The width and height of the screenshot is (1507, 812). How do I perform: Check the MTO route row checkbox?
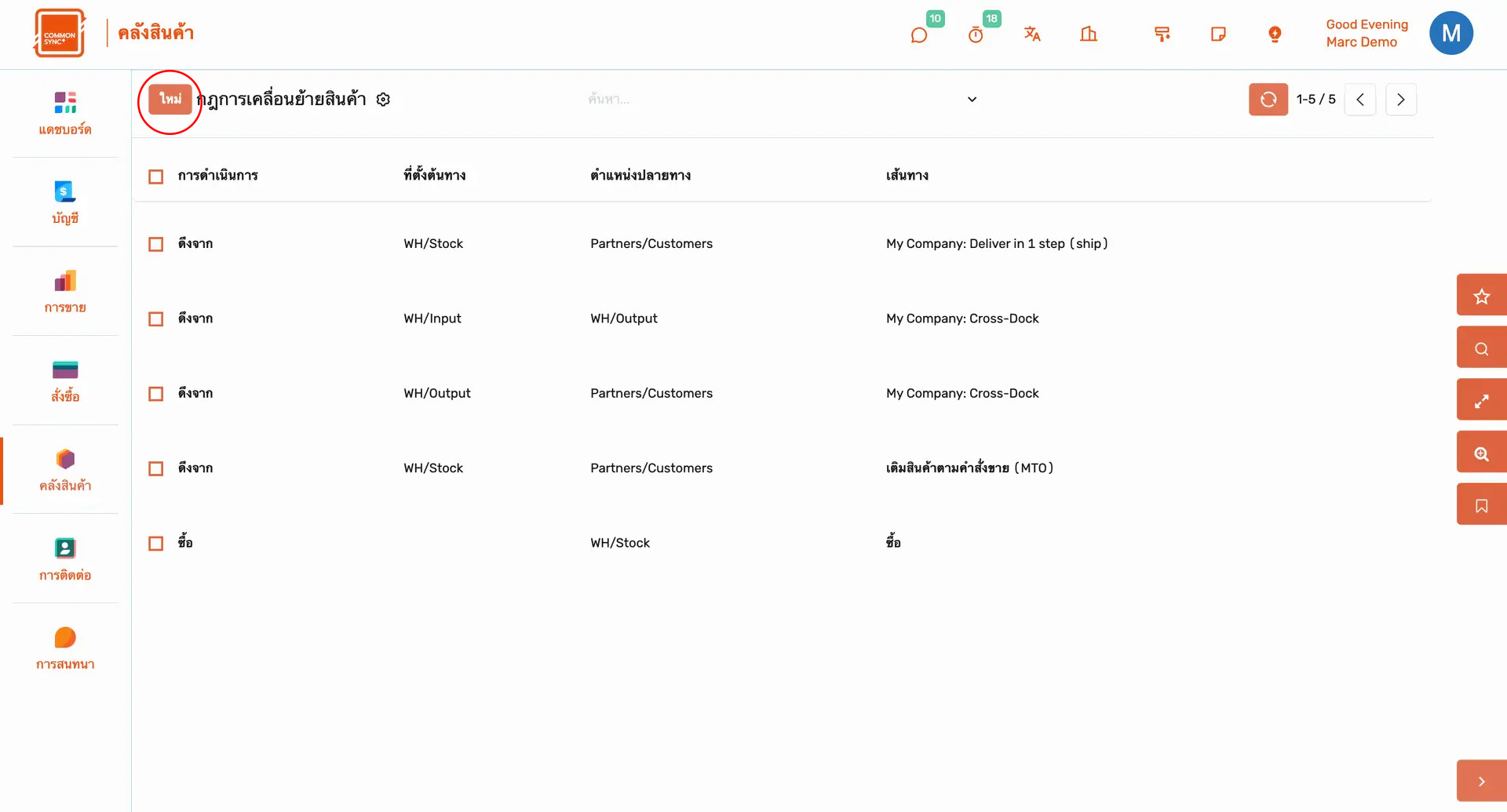tap(156, 468)
